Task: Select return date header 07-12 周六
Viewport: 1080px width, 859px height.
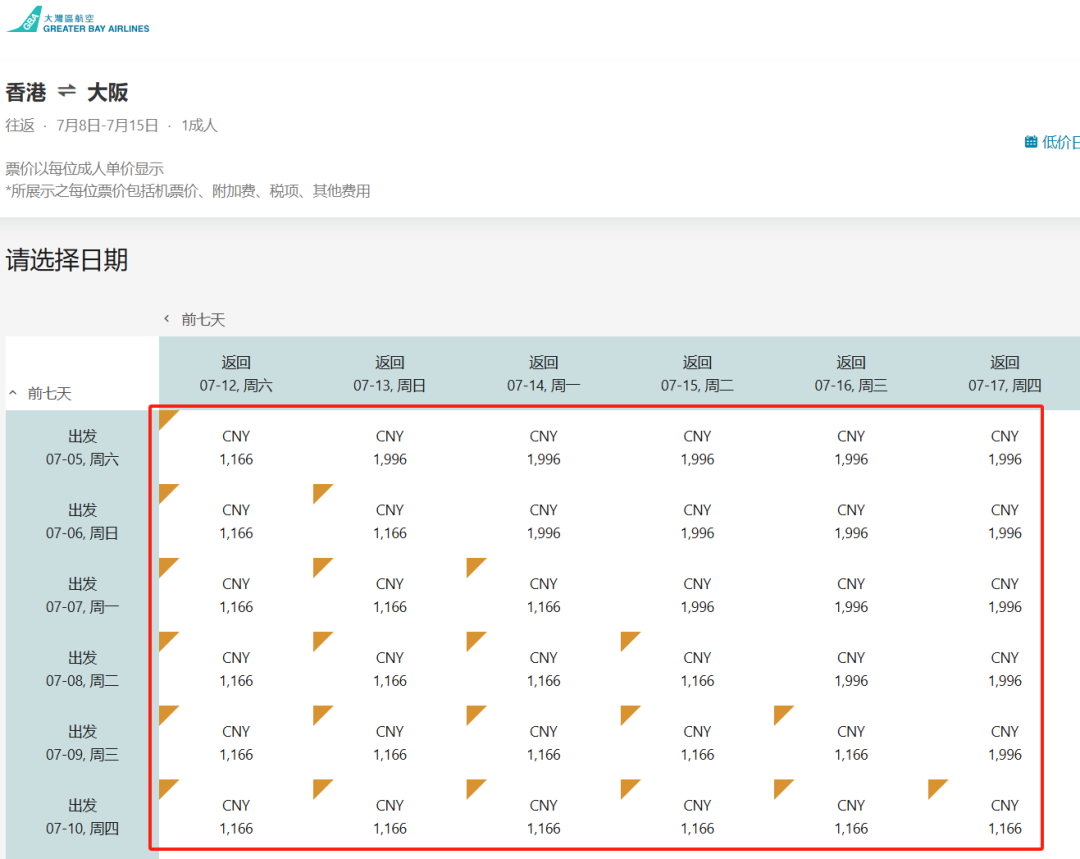Action: click(x=236, y=373)
